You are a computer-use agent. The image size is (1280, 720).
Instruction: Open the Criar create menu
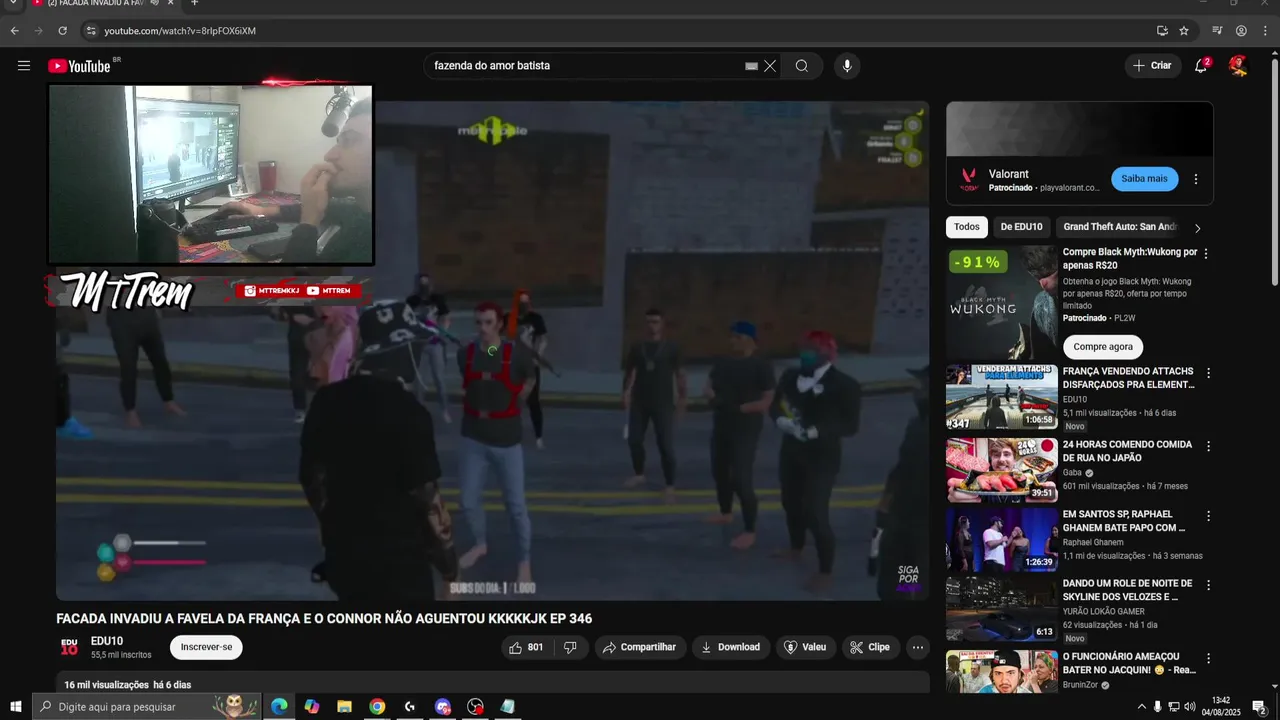click(1152, 66)
